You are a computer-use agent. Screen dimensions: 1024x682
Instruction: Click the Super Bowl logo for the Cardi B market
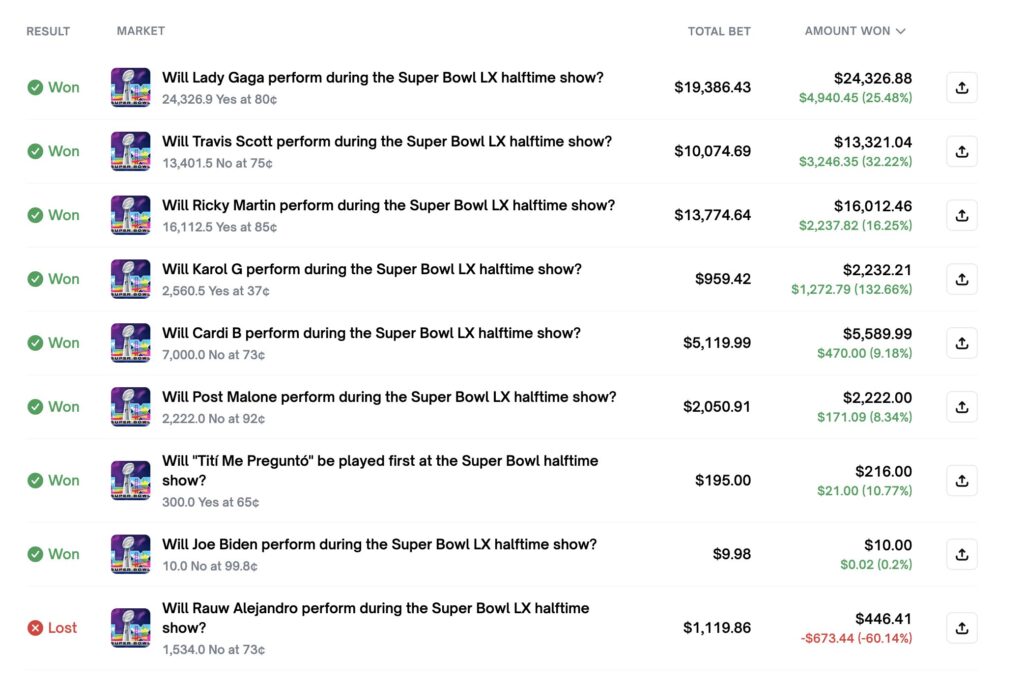click(x=130, y=343)
